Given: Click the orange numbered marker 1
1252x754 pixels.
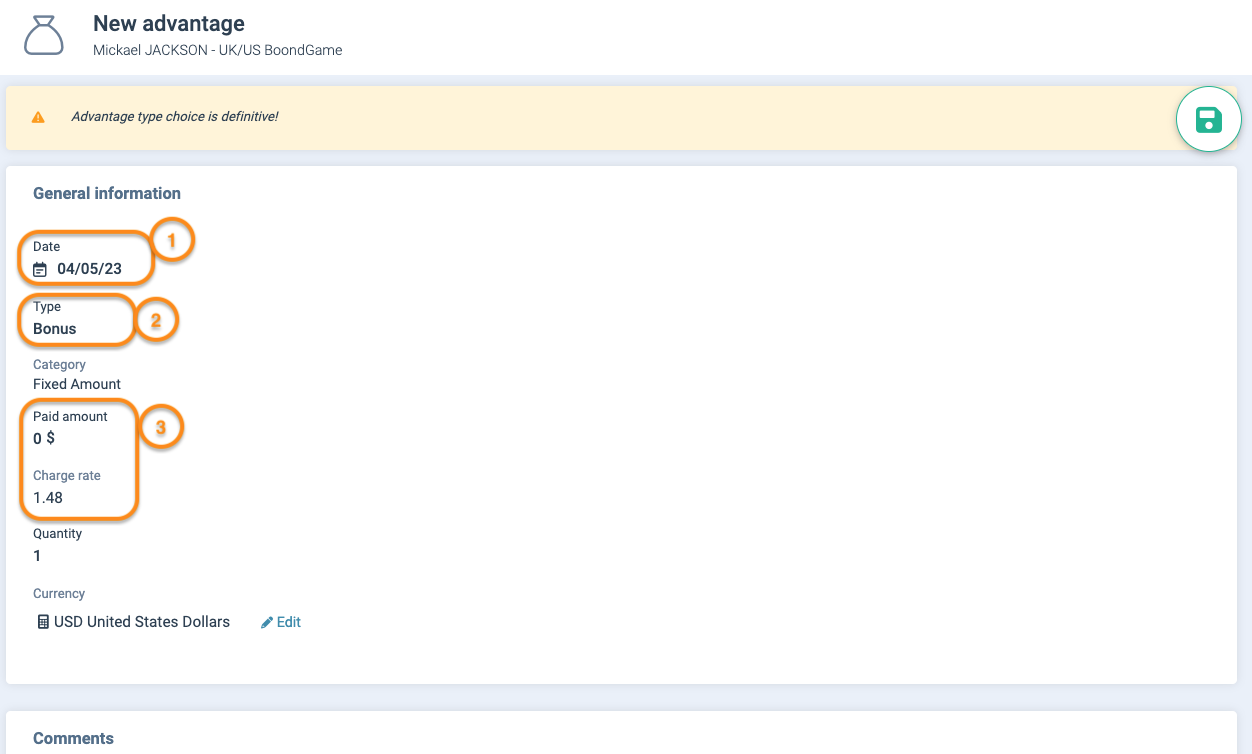Looking at the screenshot, I should [x=171, y=241].
